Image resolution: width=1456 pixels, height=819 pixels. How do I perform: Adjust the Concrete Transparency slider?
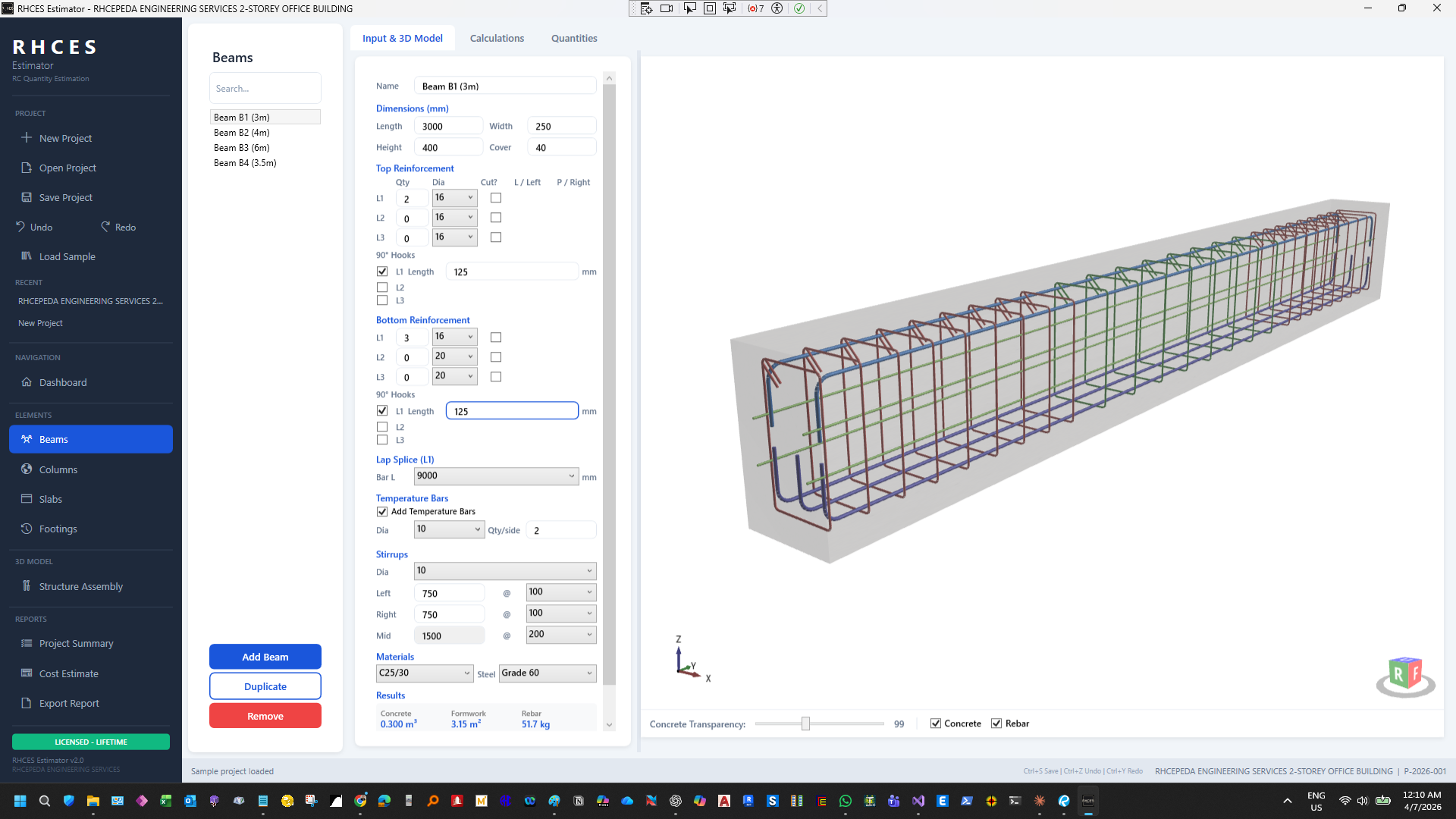[x=805, y=723]
